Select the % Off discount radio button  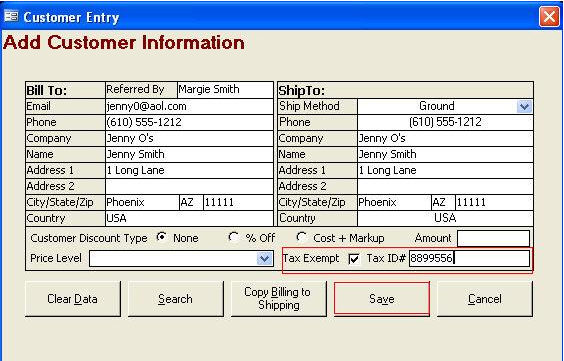tap(233, 237)
